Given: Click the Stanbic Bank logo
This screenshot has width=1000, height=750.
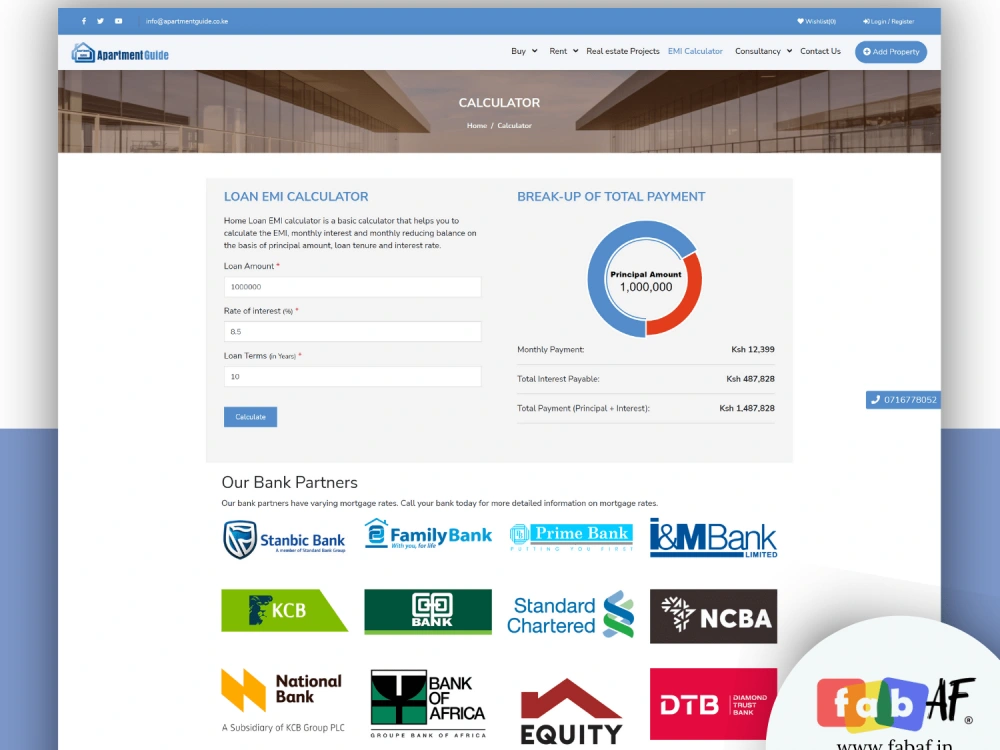Looking at the screenshot, I should 284,540.
